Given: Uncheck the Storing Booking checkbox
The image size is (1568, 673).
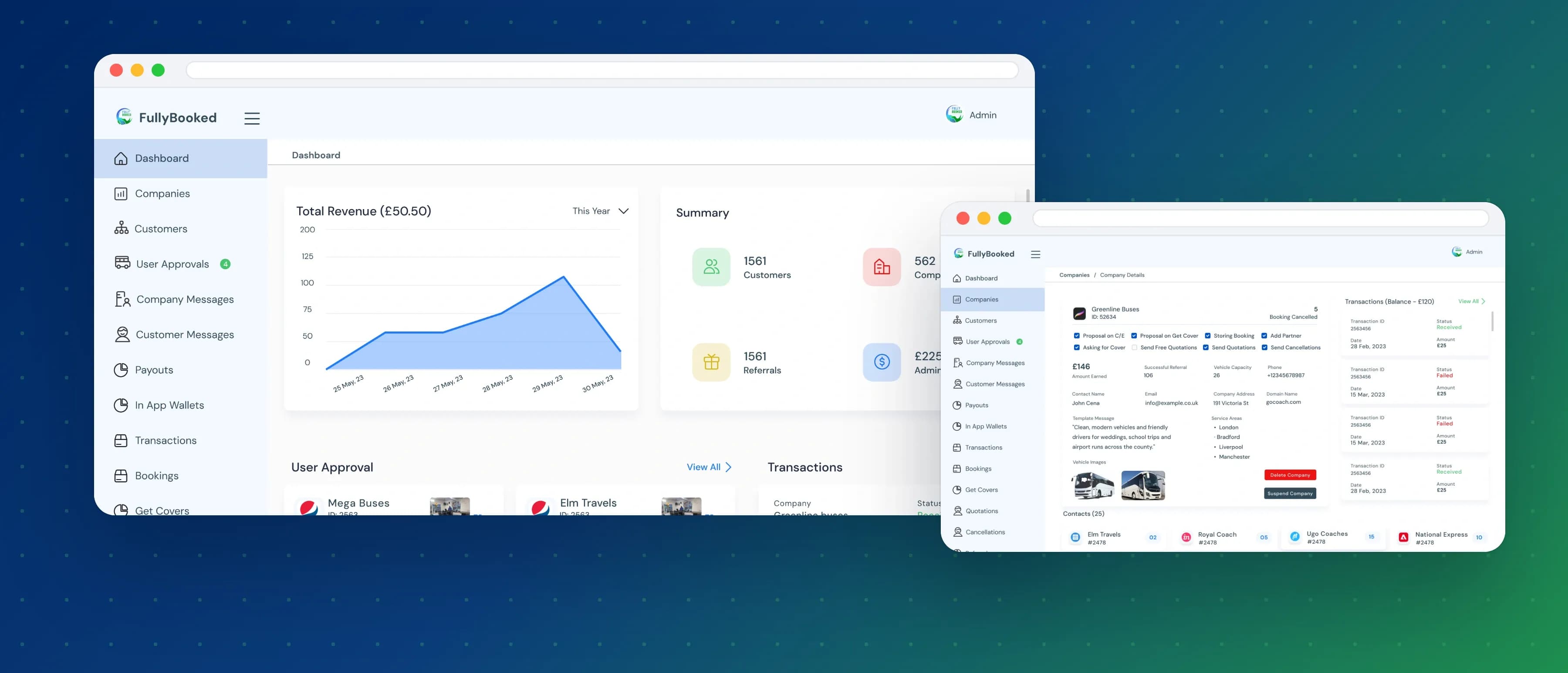Looking at the screenshot, I should (1208, 336).
